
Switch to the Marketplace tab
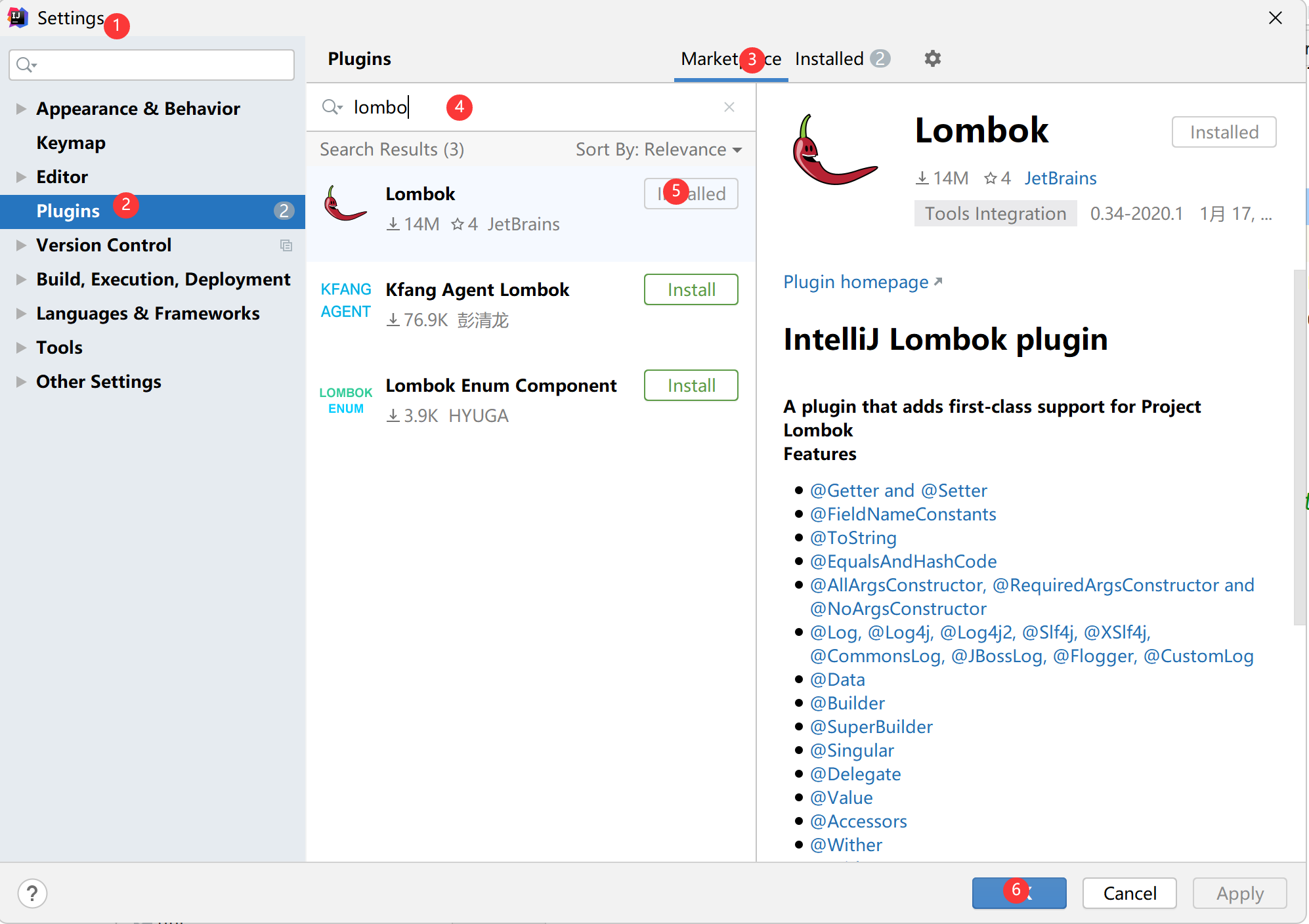(731, 59)
